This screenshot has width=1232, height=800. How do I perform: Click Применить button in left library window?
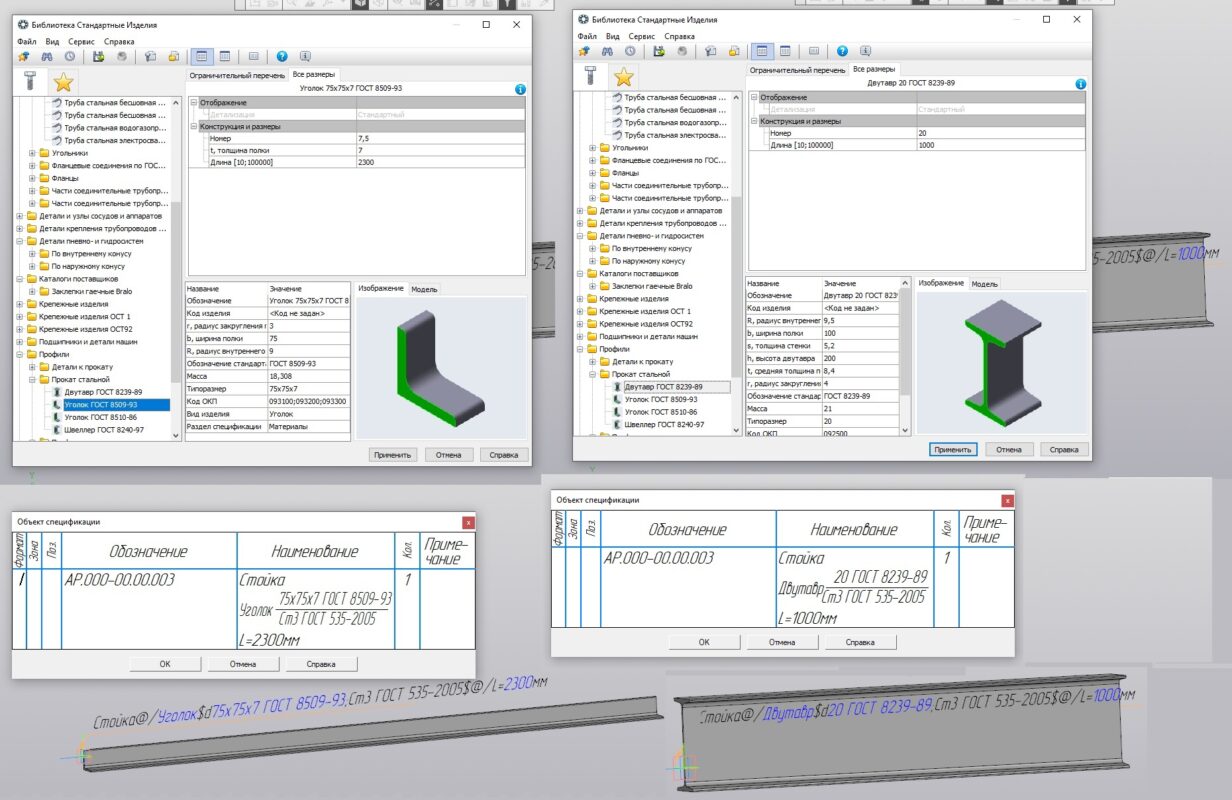pyautogui.click(x=393, y=454)
